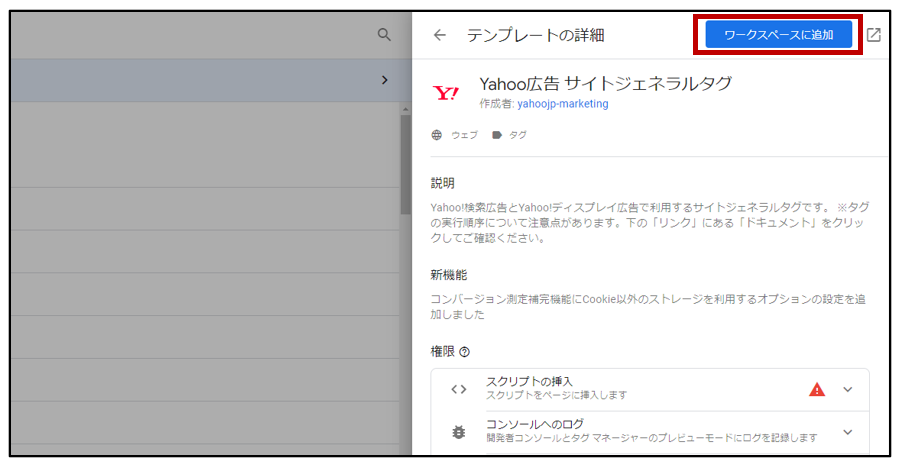Image resolution: width=898 pixels, height=462 pixels.
Task: Click the search magnifier icon
Action: click(x=384, y=35)
